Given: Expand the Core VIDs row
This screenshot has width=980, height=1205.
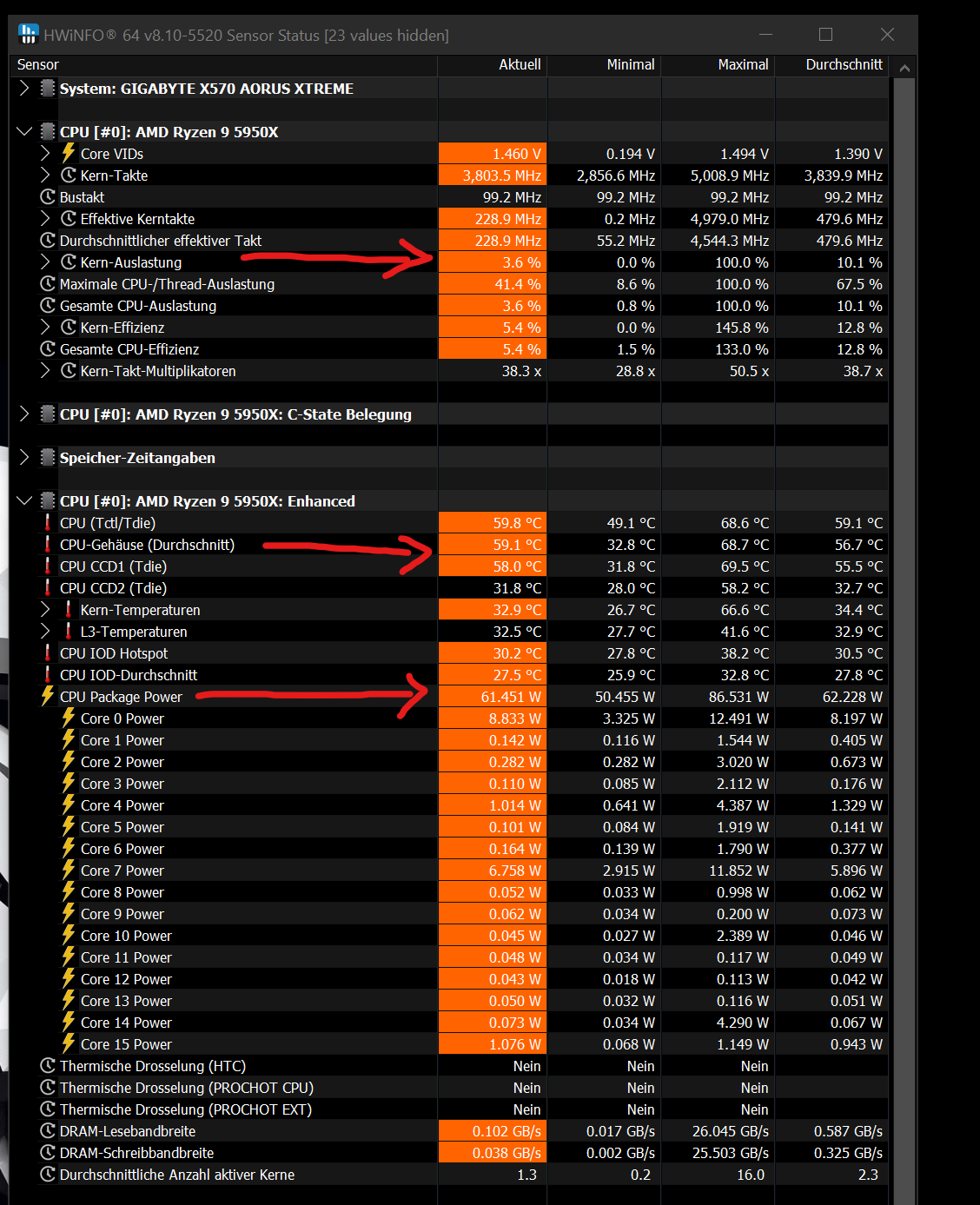Looking at the screenshot, I should coord(45,154).
